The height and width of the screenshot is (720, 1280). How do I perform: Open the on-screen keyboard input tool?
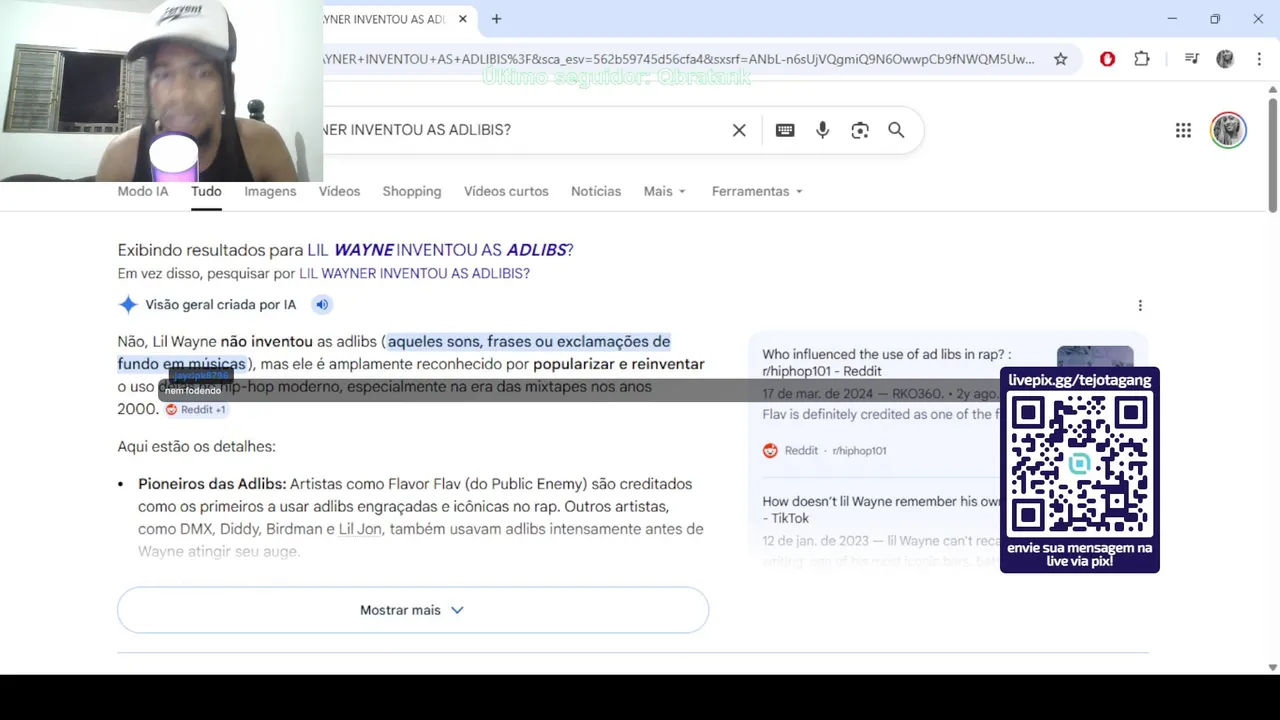click(785, 130)
